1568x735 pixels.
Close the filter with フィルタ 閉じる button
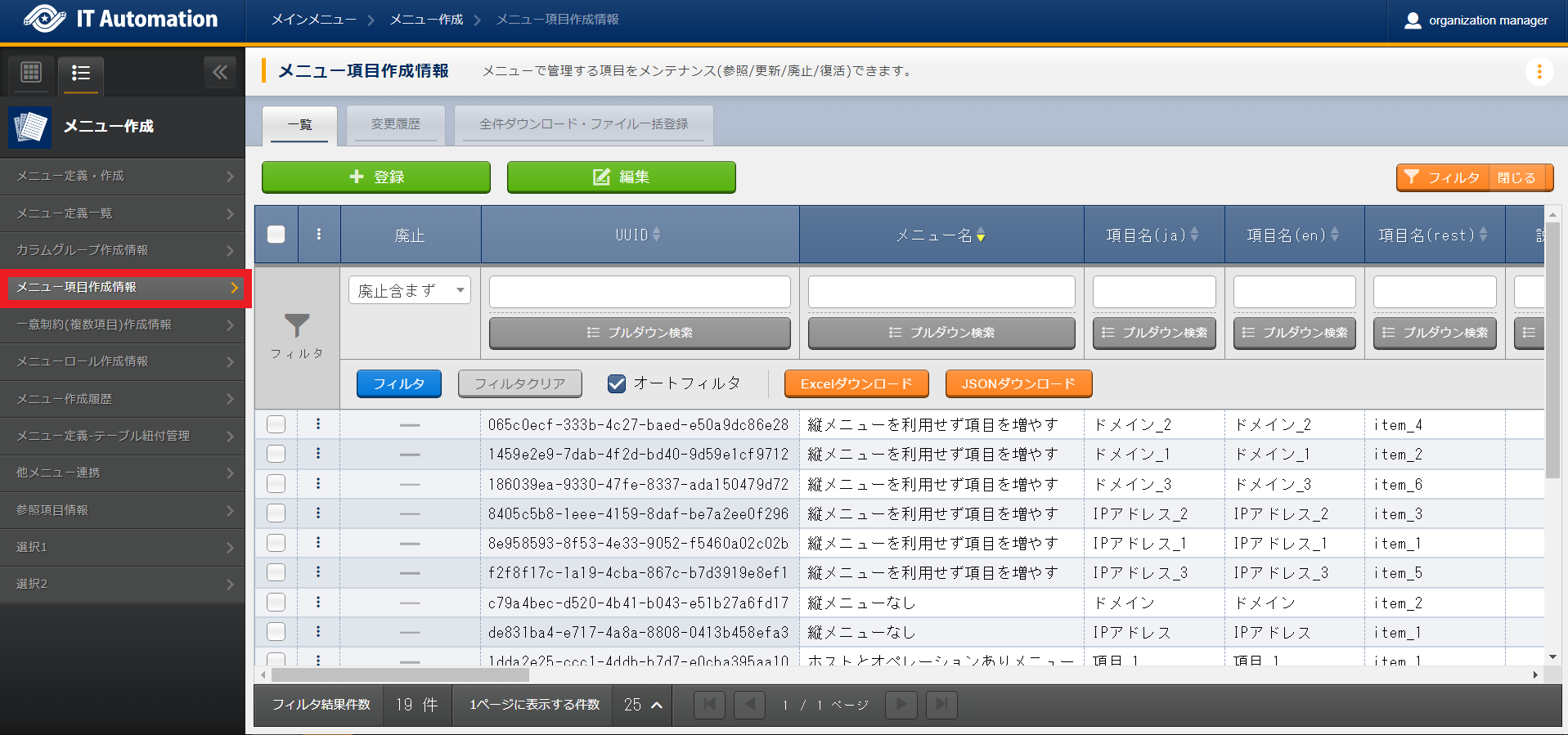1475,177
